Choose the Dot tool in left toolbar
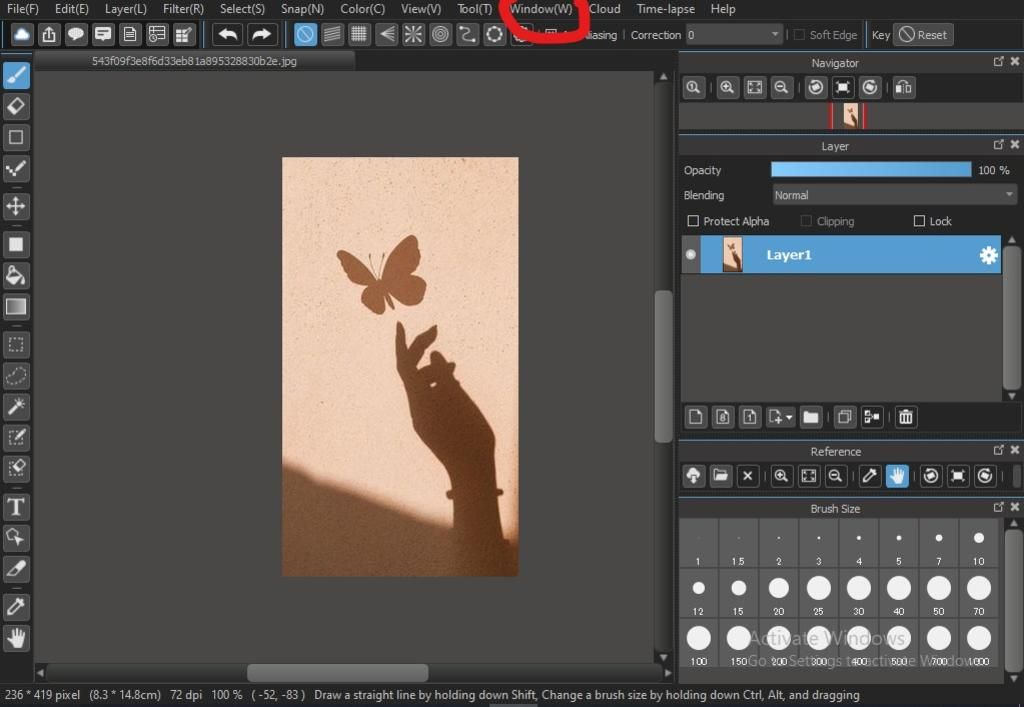 coord(16,169)
